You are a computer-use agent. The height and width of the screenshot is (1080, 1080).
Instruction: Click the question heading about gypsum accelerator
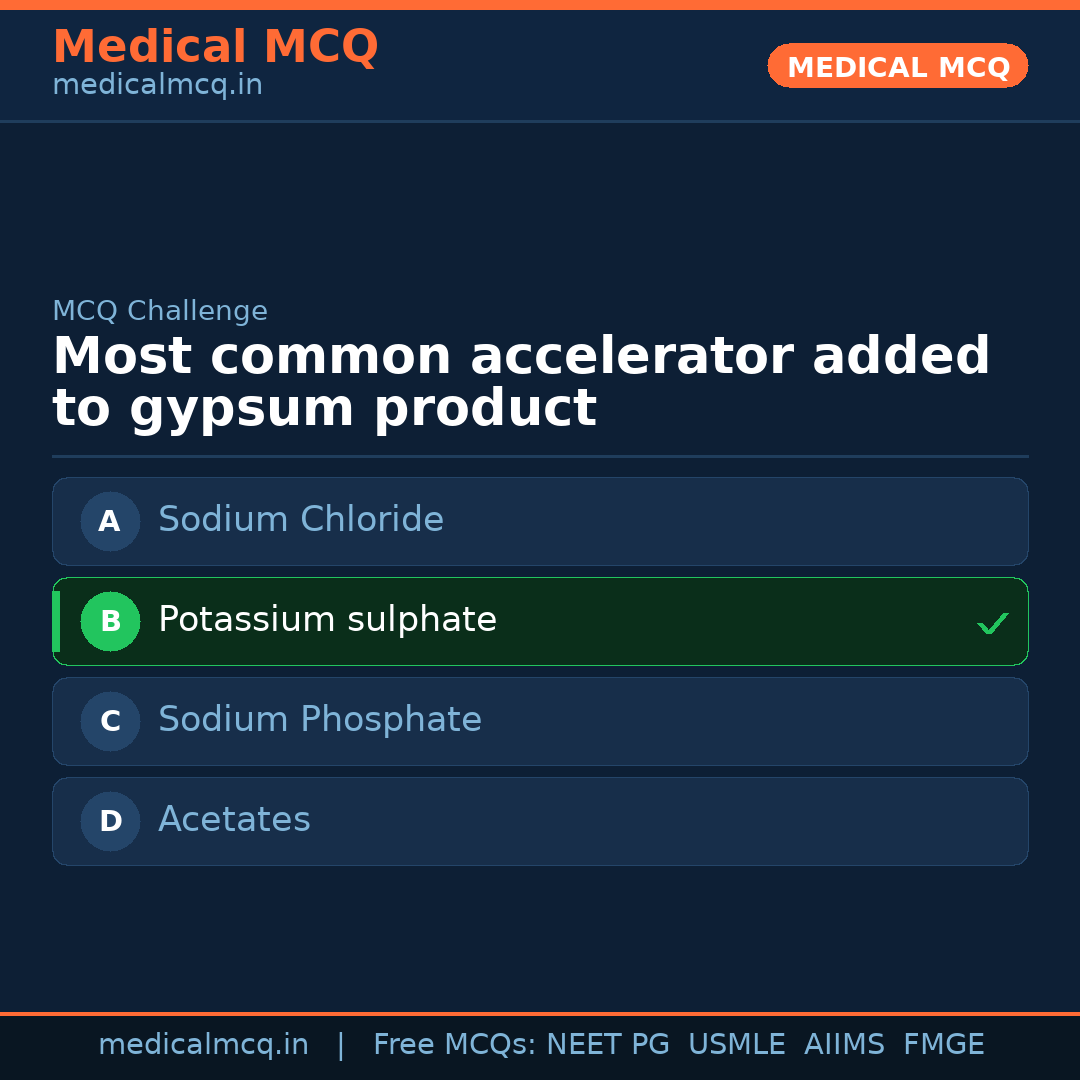point(520,383)
